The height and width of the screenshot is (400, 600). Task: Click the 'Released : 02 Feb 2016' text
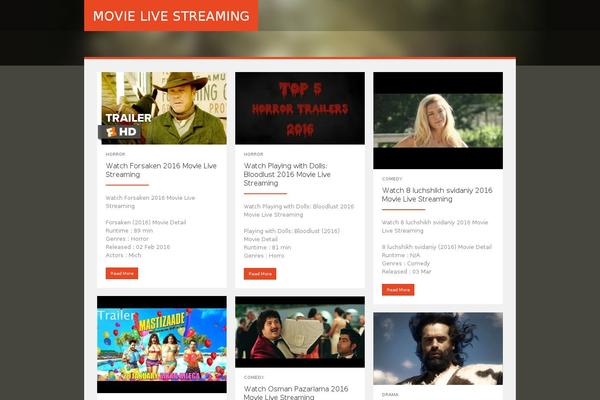click(x=138, y=247)
